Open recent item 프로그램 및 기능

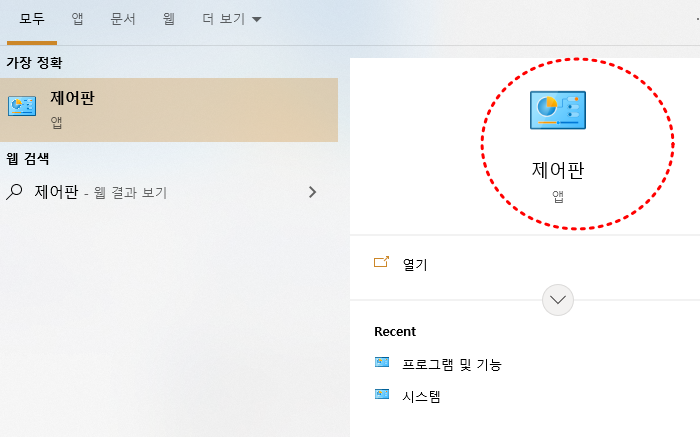451,365
